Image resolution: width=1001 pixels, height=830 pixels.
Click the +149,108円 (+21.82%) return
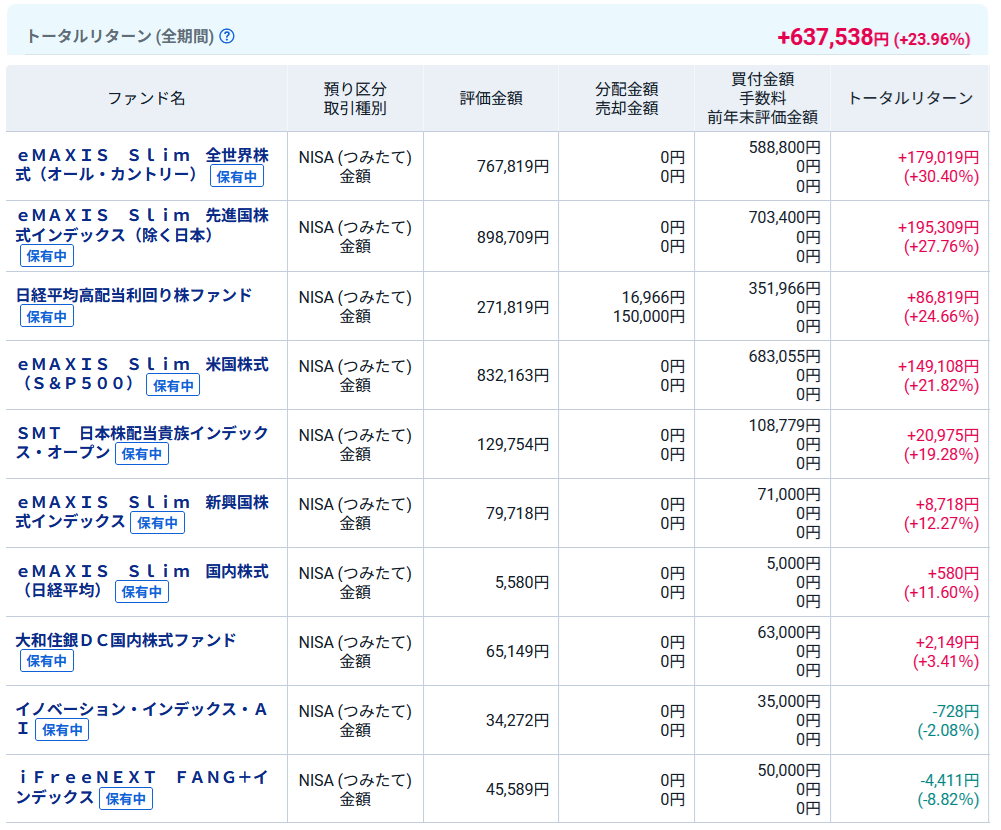click(x=938, y=376)
